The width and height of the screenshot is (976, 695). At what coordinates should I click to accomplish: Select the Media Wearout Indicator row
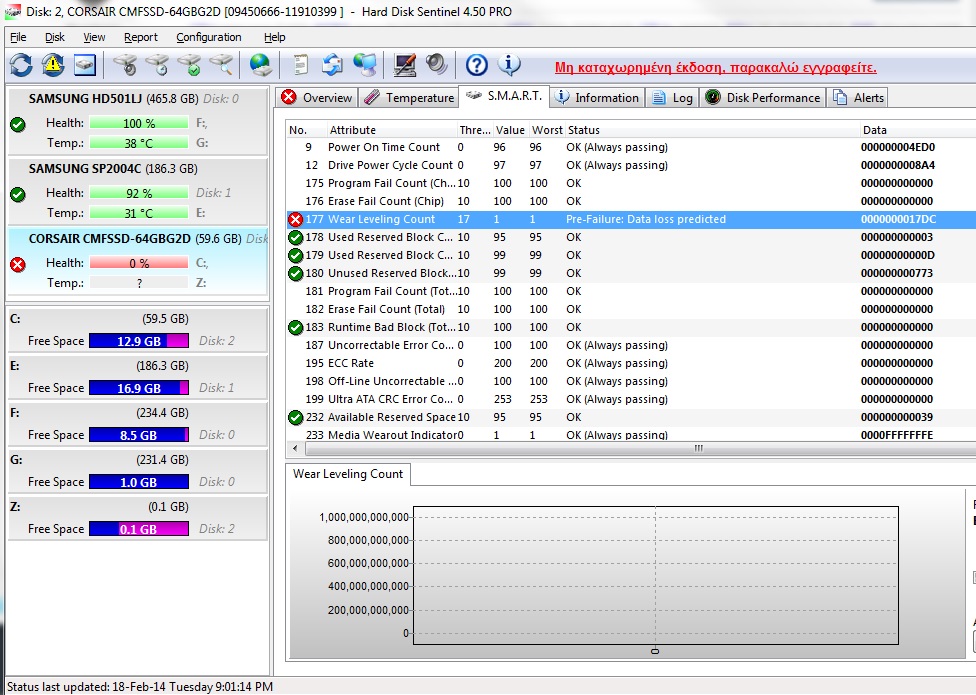(631, 434)
